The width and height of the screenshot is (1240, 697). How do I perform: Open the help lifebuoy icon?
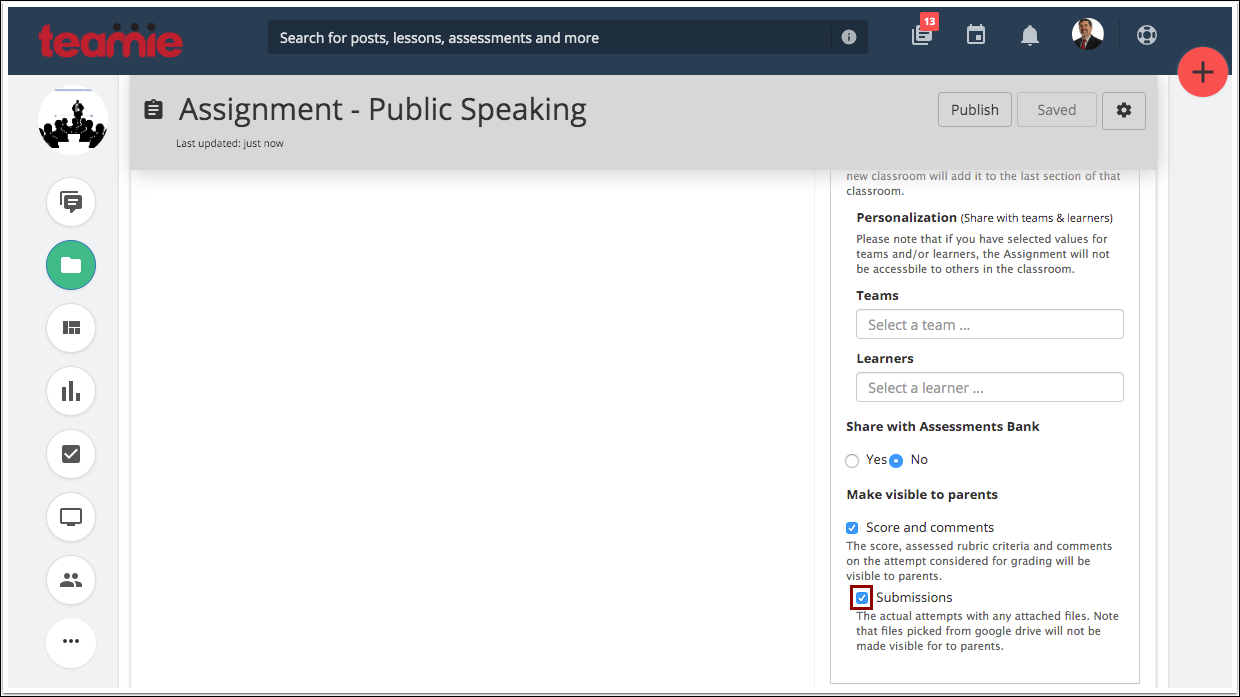coord(1147,35)
